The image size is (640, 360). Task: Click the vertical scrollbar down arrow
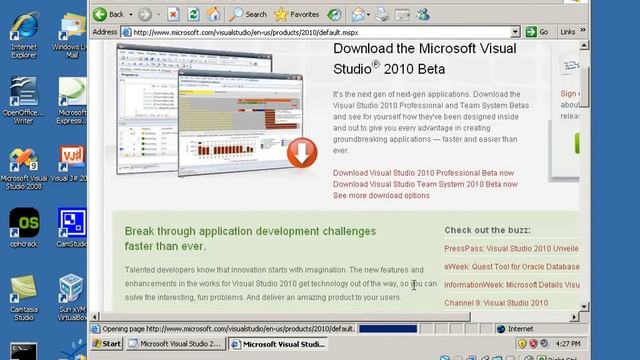click(x=584, y=307)
